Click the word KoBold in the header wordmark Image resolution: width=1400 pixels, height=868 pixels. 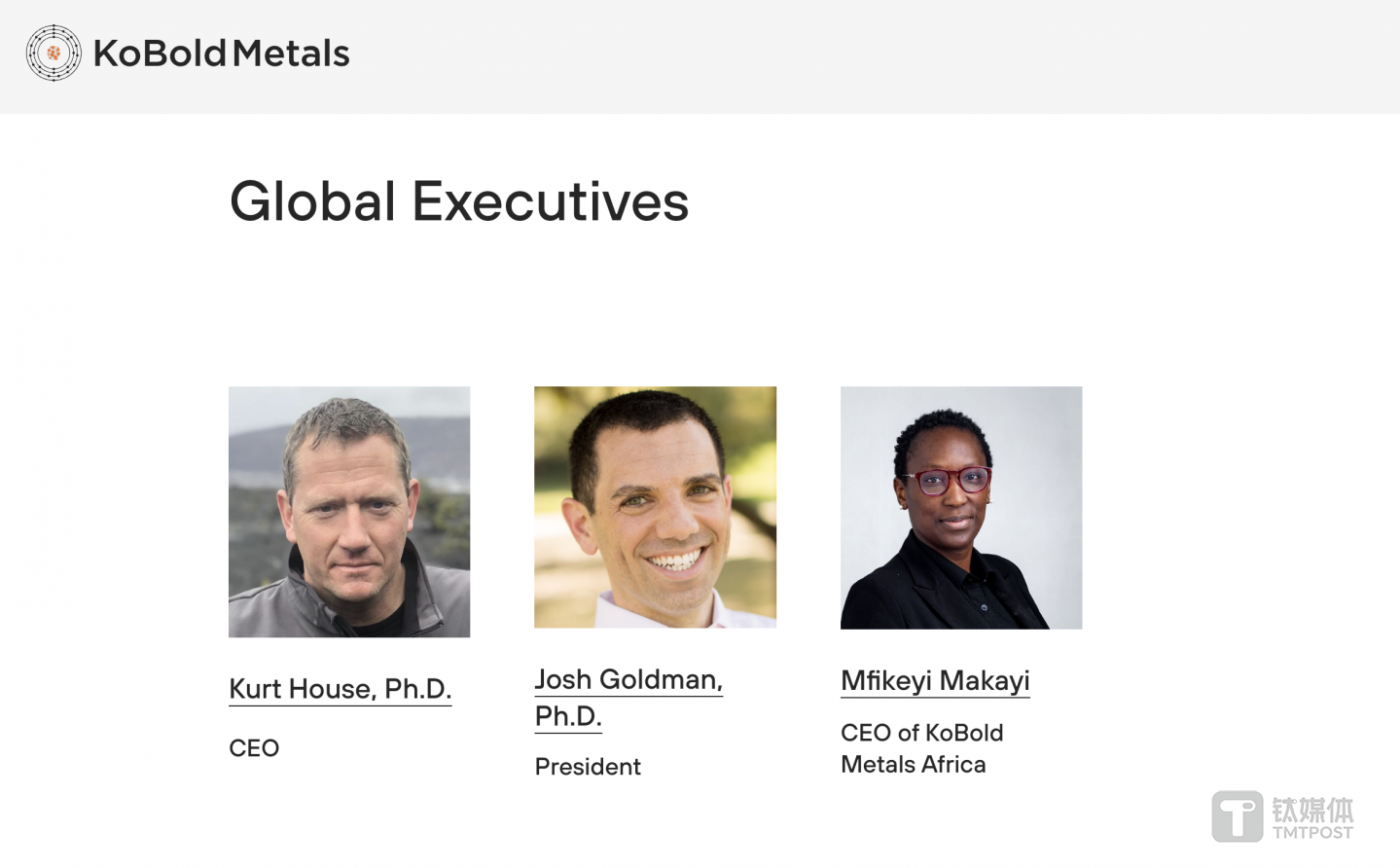click(160, 54)
